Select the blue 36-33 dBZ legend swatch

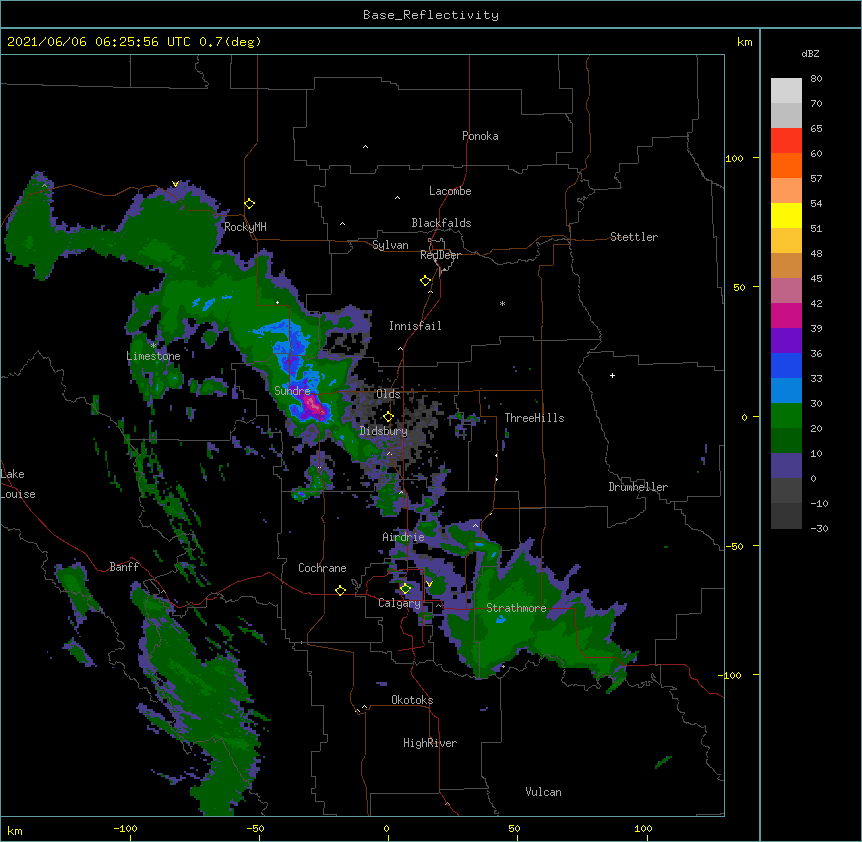point(786,366)
